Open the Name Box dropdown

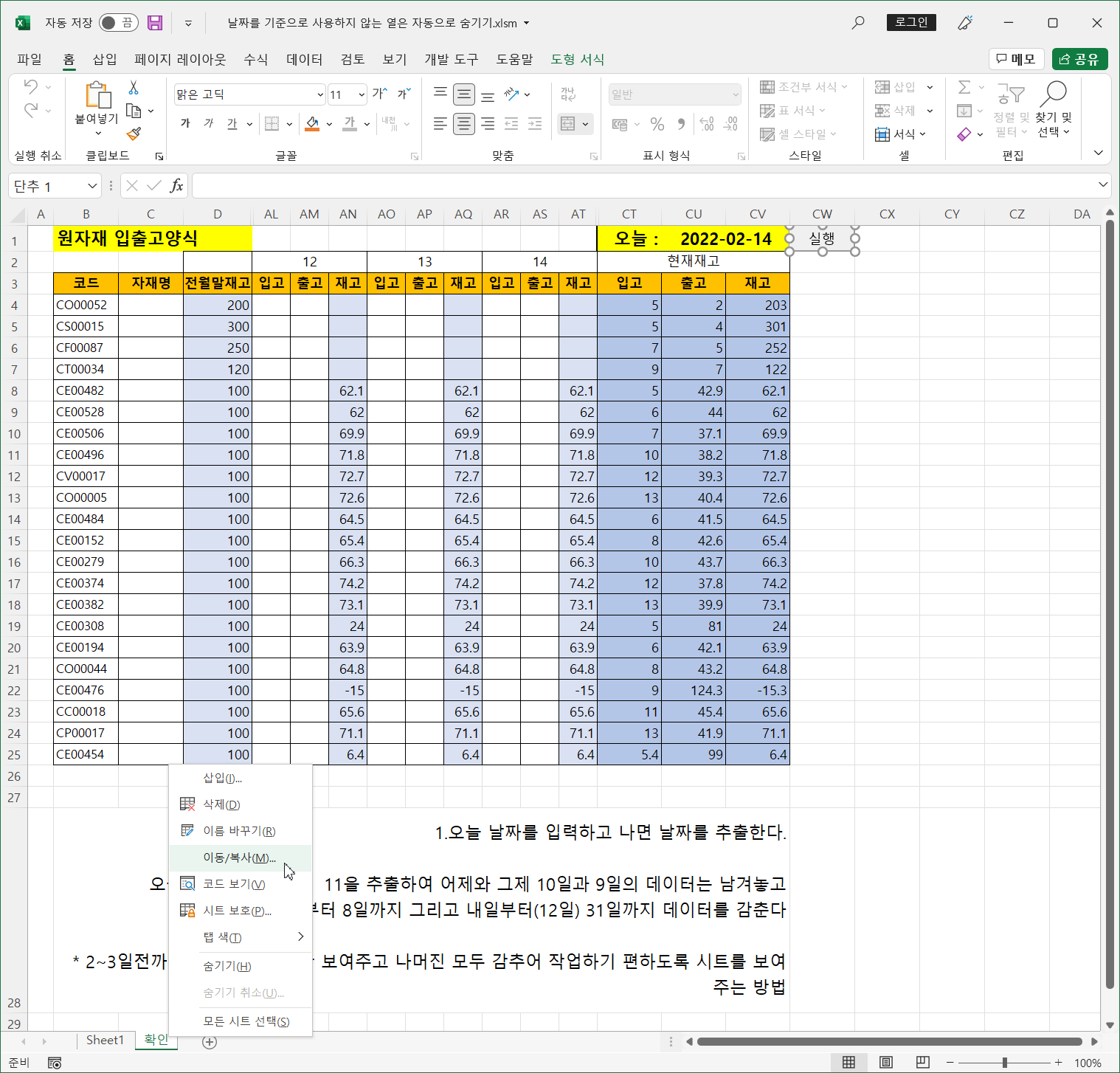(x=92, y=186)
